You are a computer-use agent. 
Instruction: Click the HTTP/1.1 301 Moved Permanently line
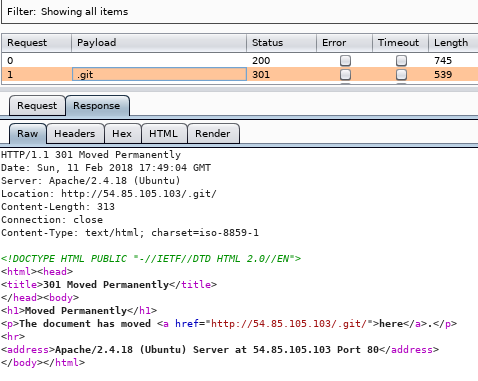coord(91,155)
